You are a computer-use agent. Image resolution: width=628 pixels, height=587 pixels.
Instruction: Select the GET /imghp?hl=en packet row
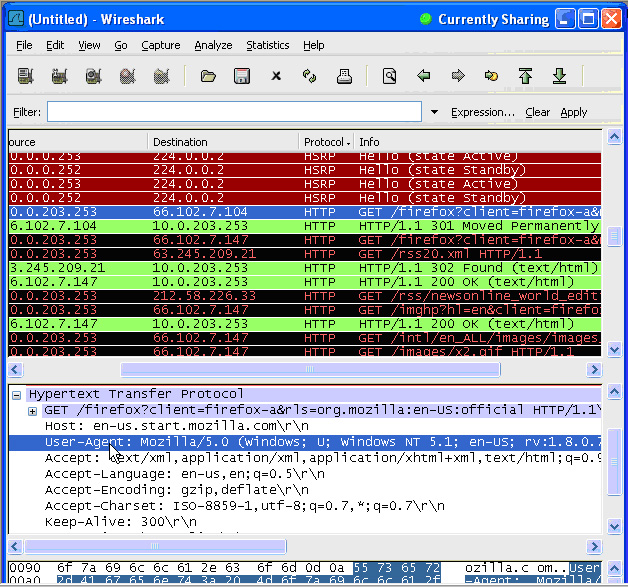coord(305,310)
